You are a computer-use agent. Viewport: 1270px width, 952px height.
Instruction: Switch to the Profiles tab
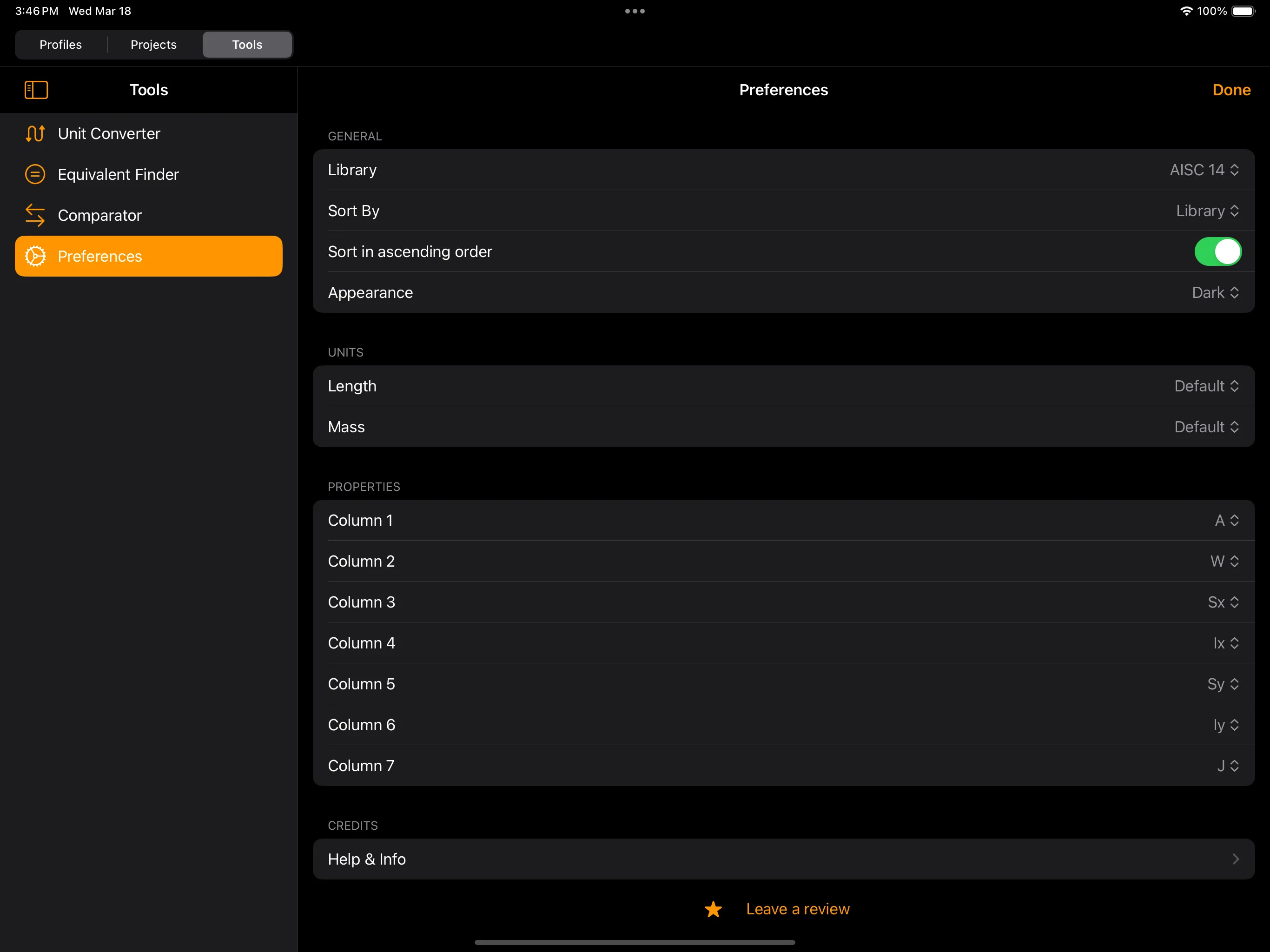coord(60,44)
